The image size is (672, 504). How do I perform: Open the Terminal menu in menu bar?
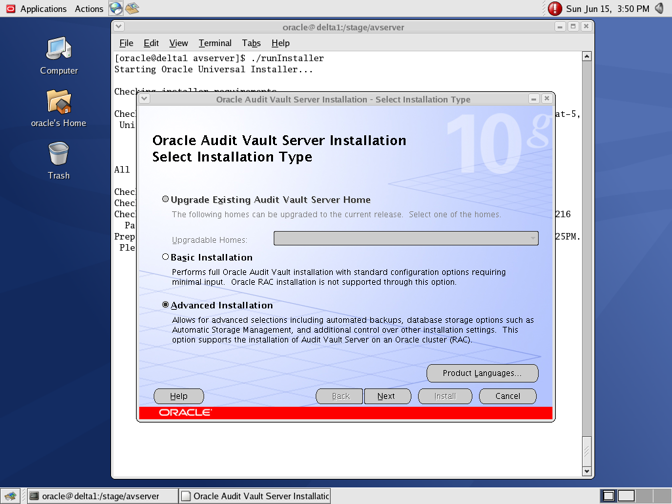215,43
